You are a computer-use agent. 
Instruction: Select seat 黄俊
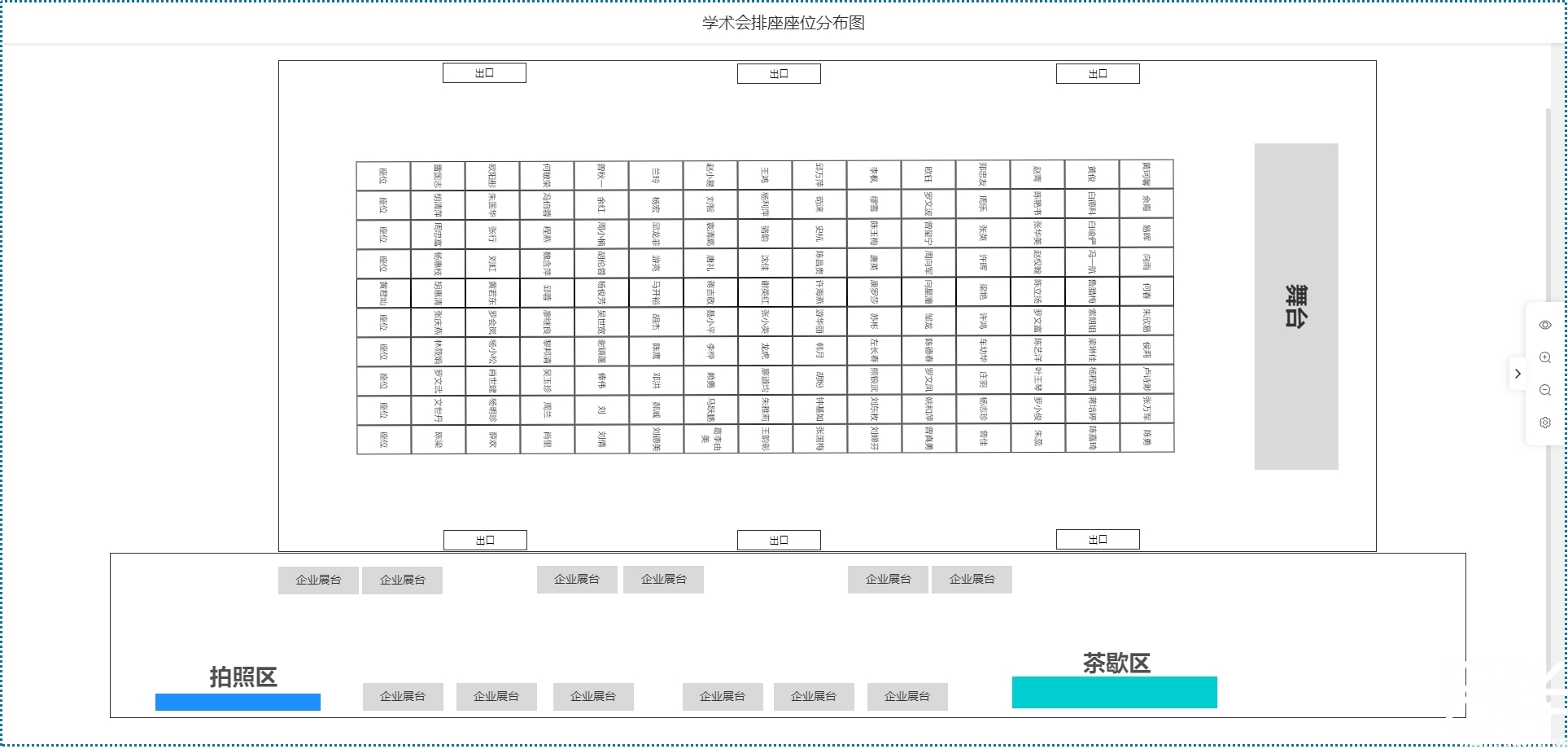pyautogui.click(x=1092, y=175)
